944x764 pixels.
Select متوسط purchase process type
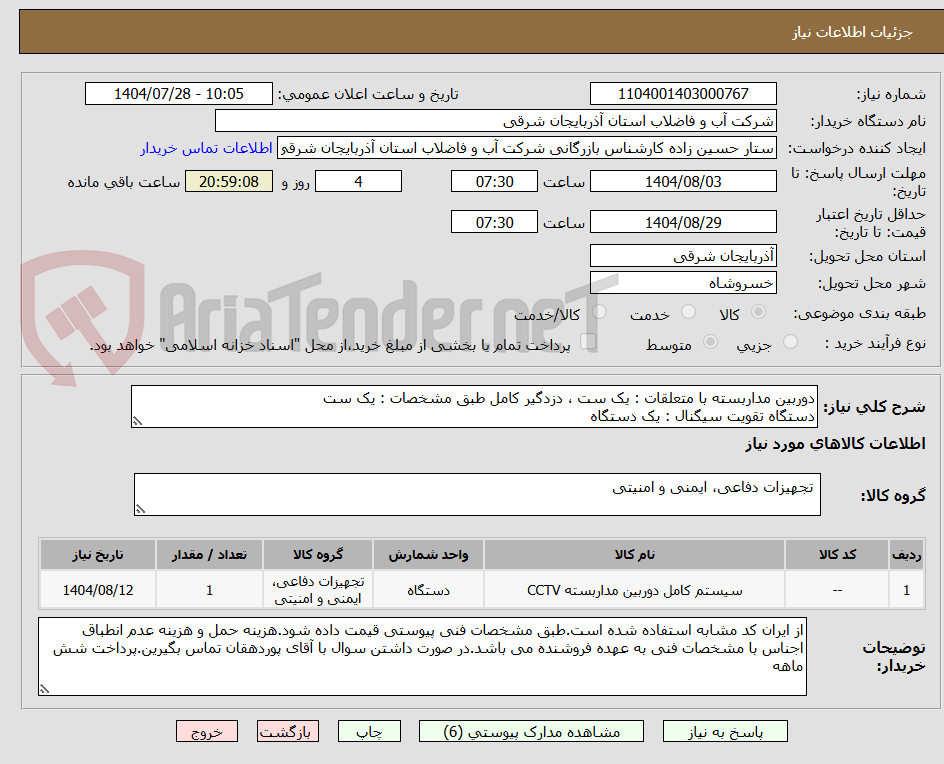click(710, 343)
